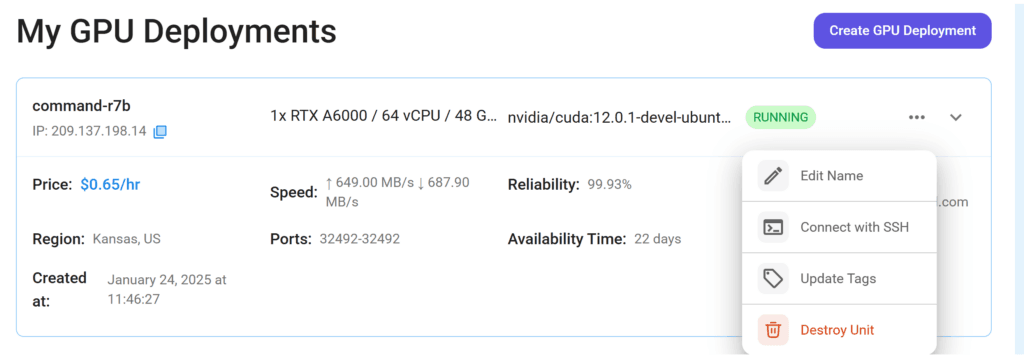Click the IP 209.137.198.14 text
This screenshot has height=363, width=1024.
click(x=89, y=132)
